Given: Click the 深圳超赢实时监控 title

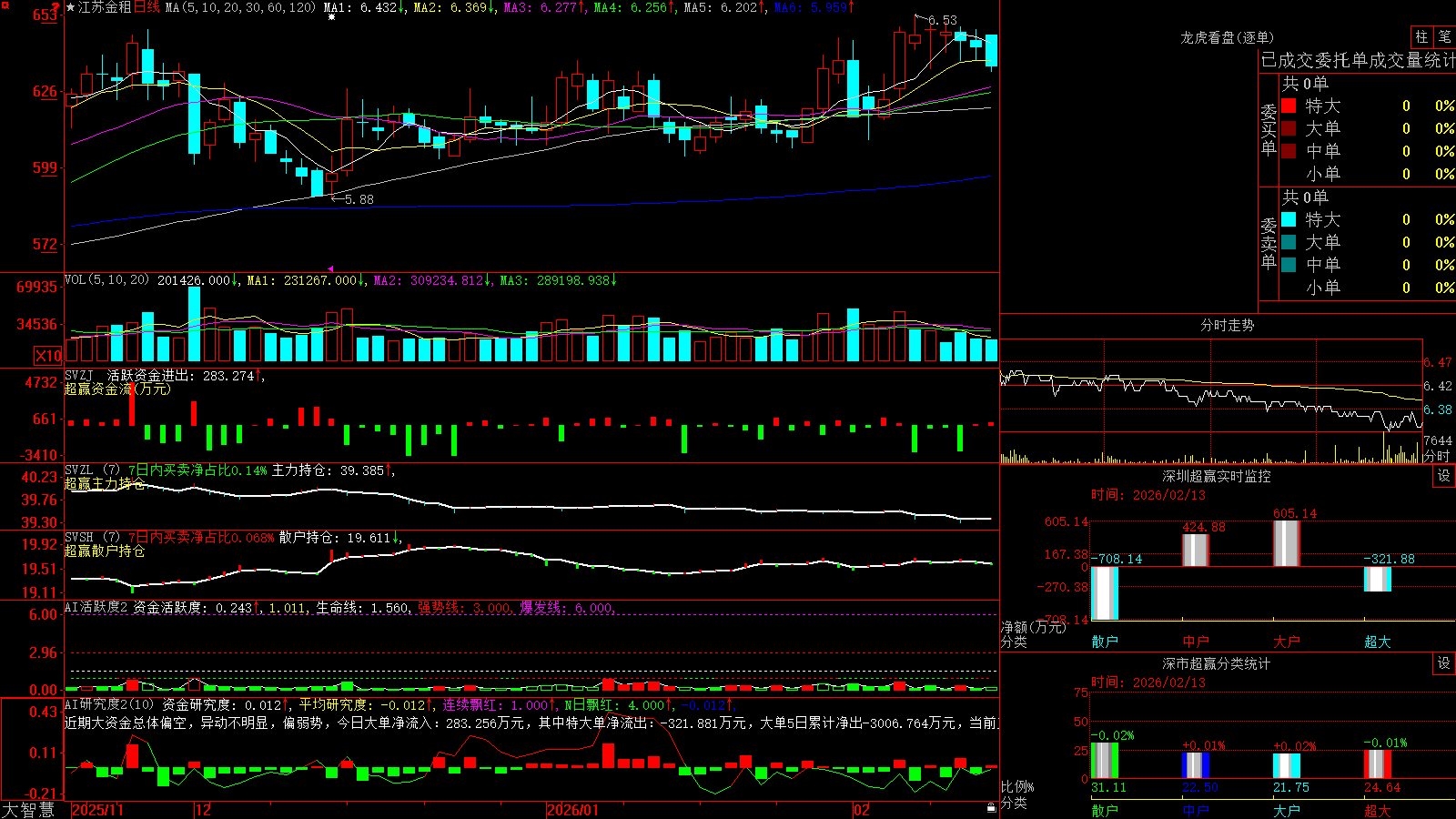Looking at the screenshot, I should tap(1216, 476).
